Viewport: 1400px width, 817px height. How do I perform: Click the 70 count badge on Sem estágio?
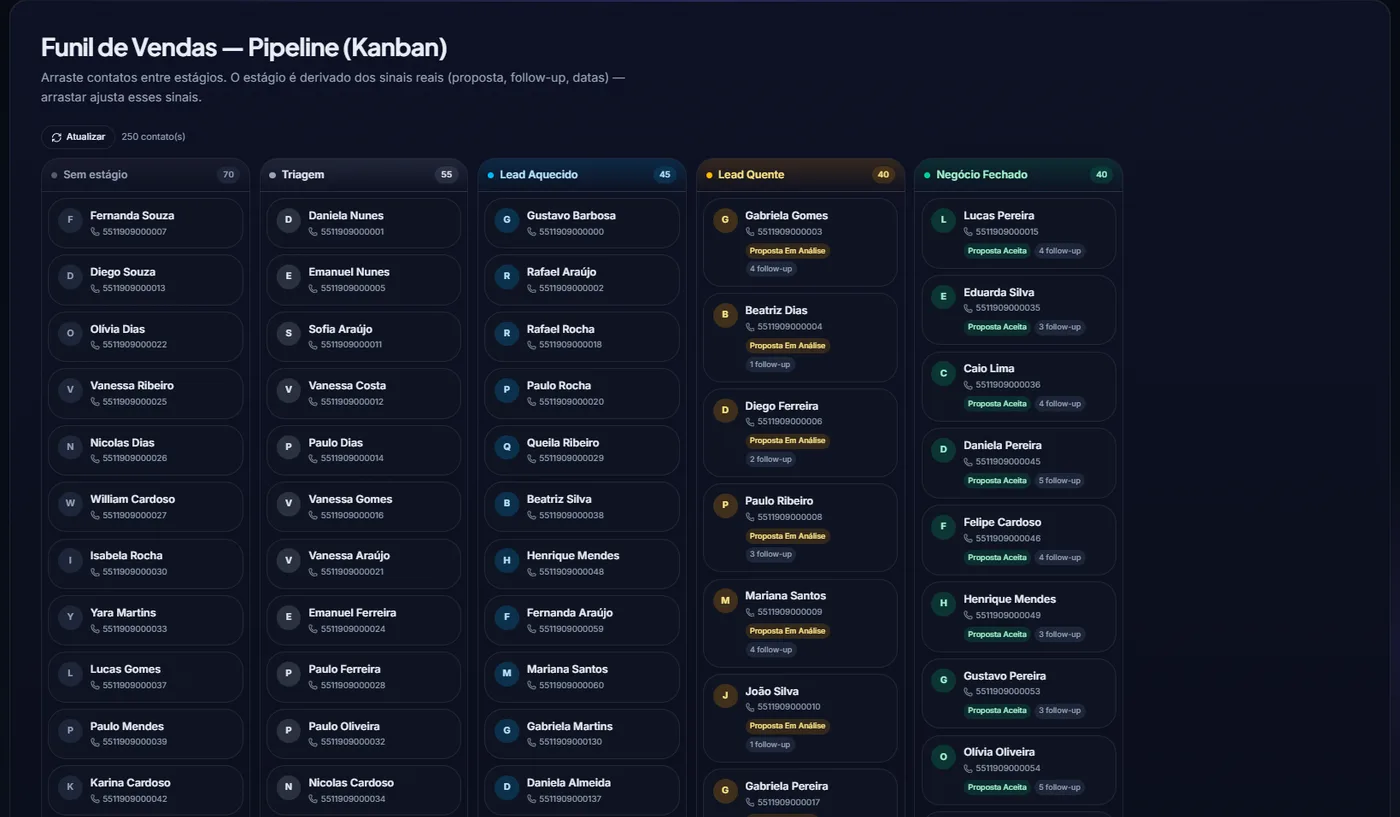[x=228, y=175]
